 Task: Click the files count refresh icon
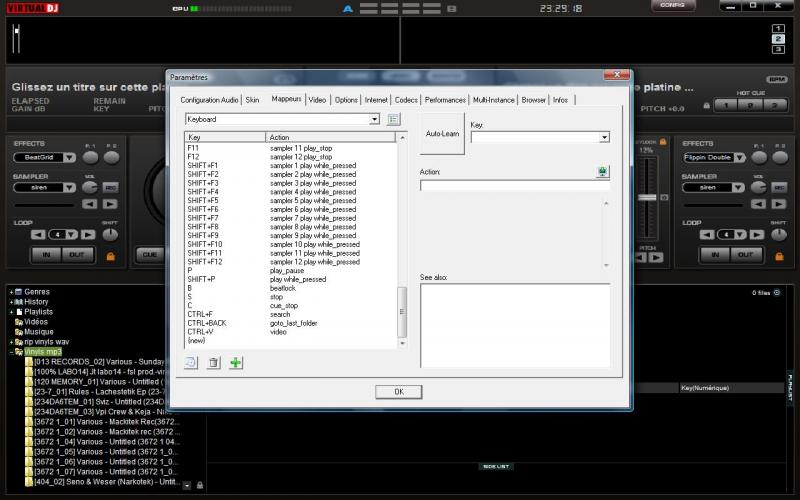point(777,293)
